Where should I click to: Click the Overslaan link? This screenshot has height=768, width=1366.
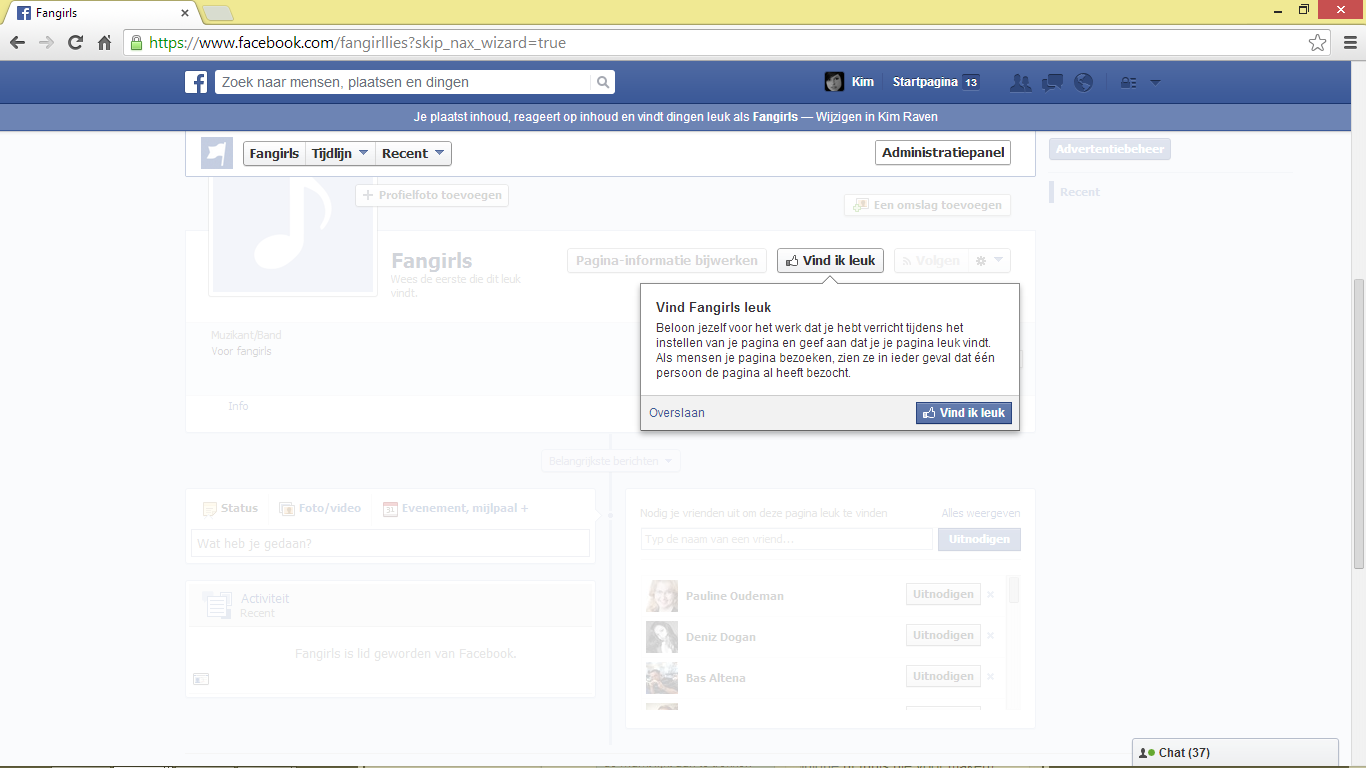coord(677,413)
